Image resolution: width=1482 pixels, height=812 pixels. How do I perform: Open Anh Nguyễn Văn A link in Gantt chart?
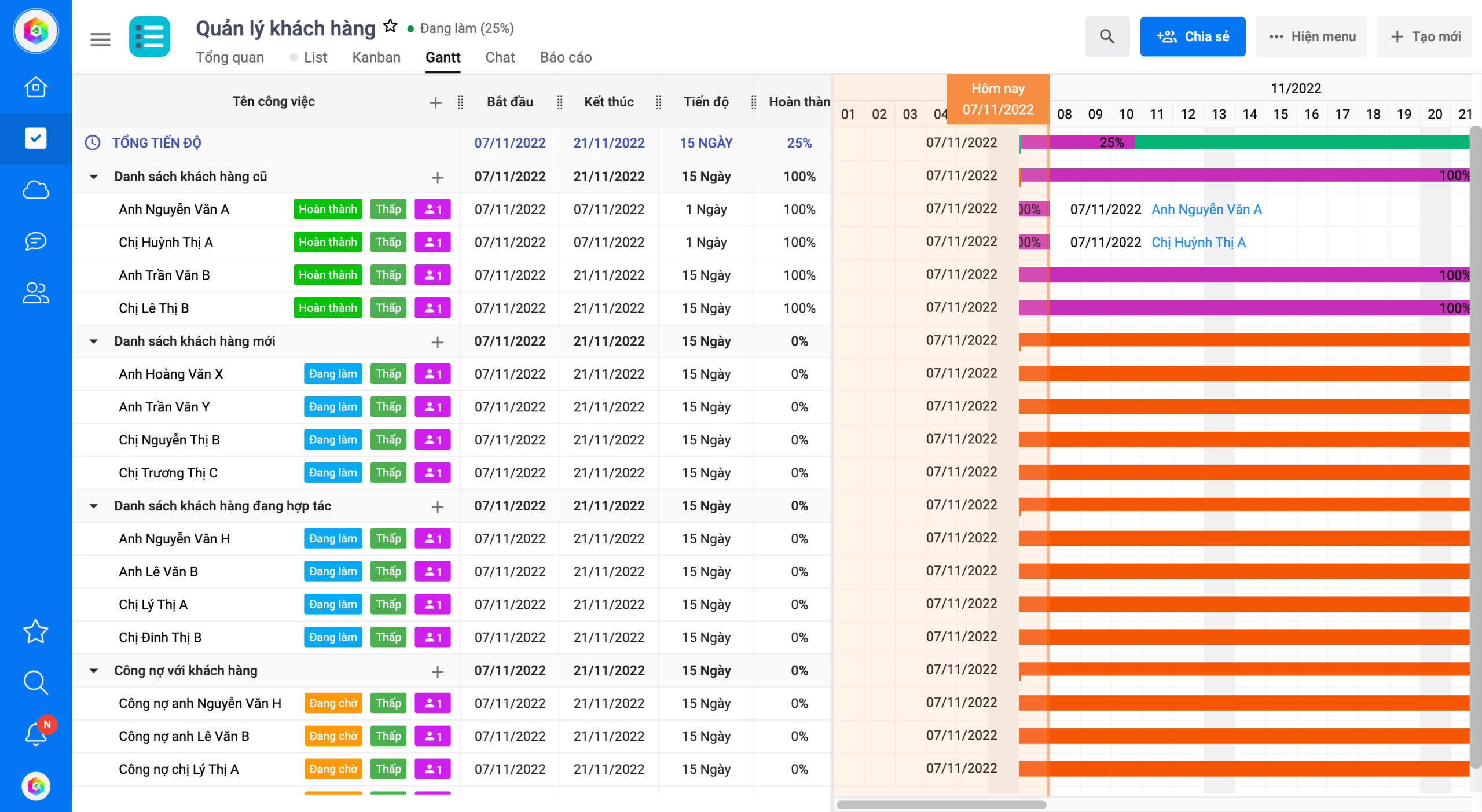coord(1206,210)
